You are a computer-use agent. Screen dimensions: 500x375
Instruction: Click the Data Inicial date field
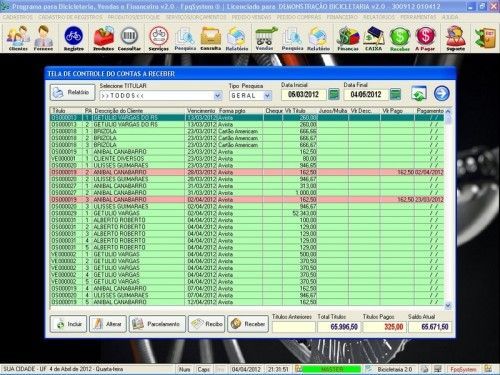[303, 94]
